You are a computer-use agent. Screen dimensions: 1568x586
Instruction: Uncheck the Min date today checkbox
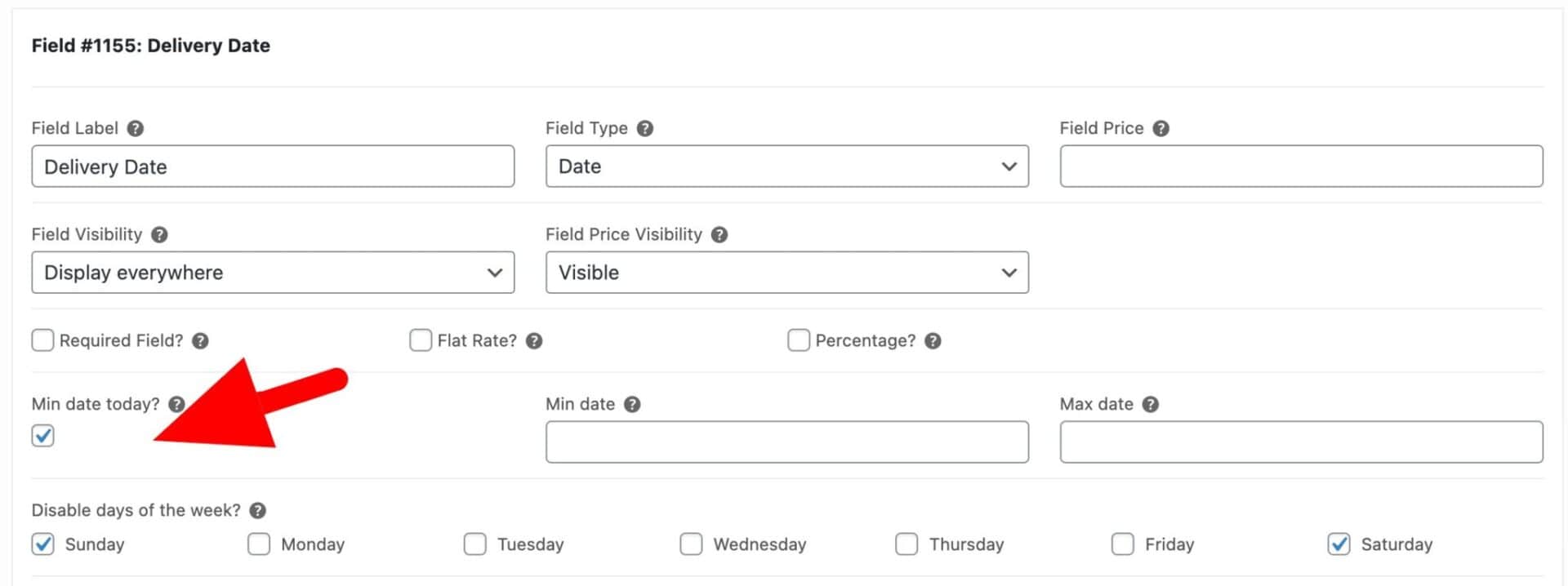42,436
